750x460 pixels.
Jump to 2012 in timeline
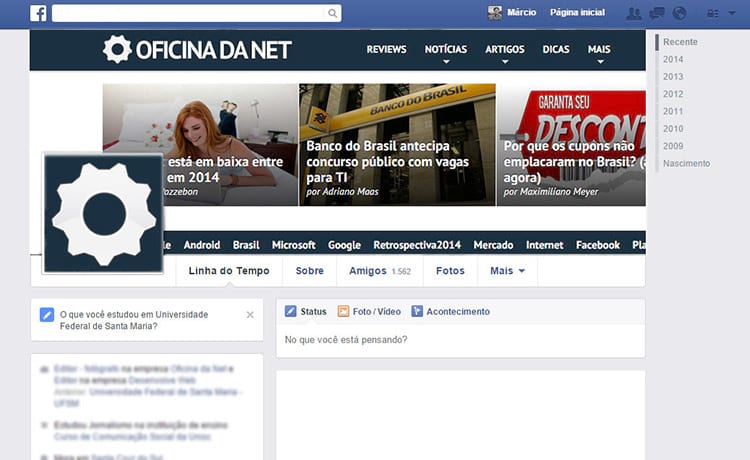(673, 94)
